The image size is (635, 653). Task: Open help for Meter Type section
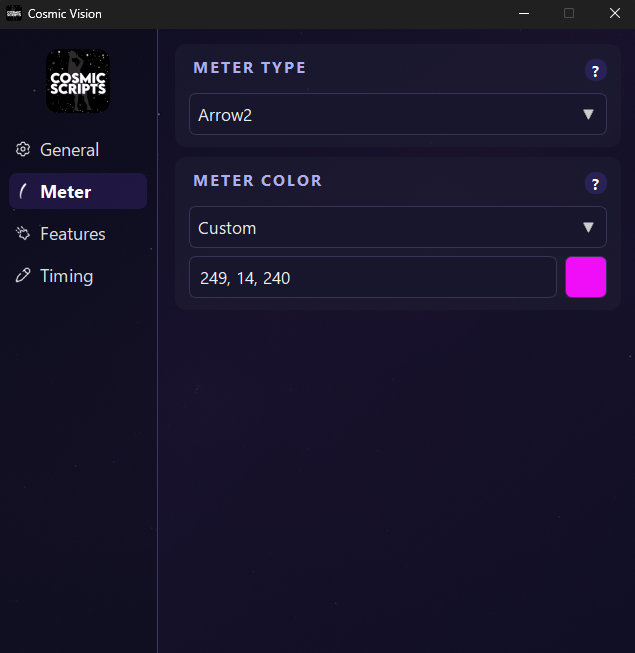coord(595,71)
